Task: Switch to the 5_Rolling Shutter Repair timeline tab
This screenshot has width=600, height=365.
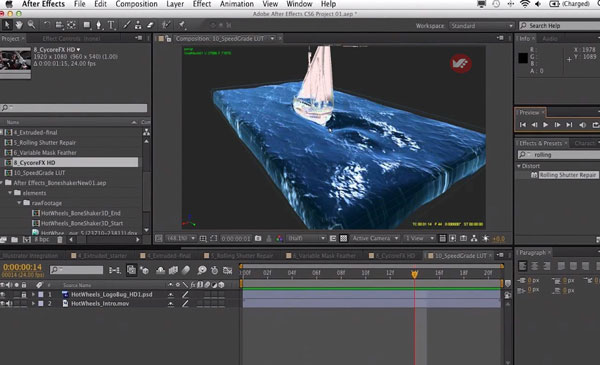Action: pyautogui.click(x=242, y=256)
